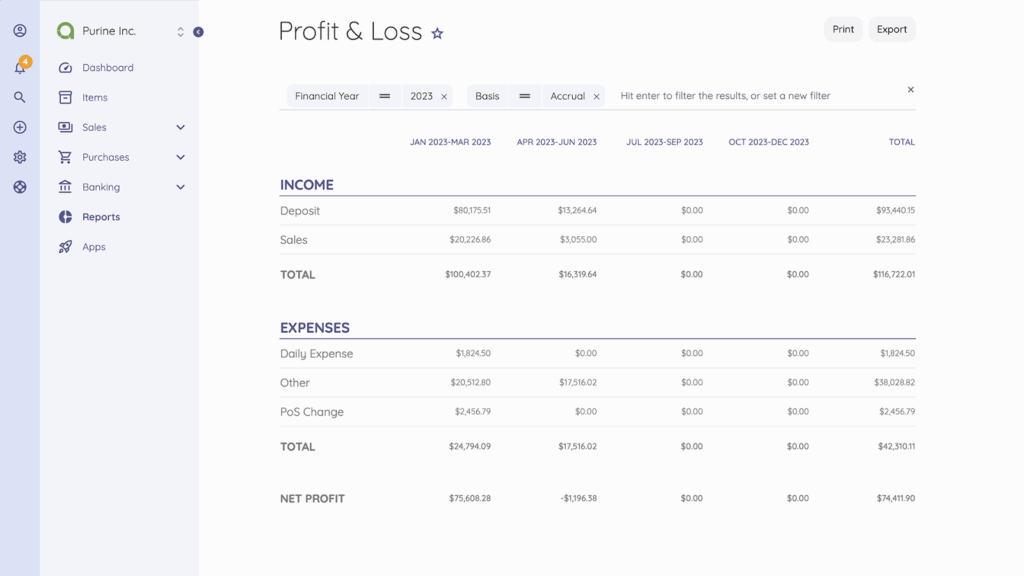Viewport: 1024px width, 576px height.
Task: Click the help lifebuoy icon
Action: click(x=20, y=187)
